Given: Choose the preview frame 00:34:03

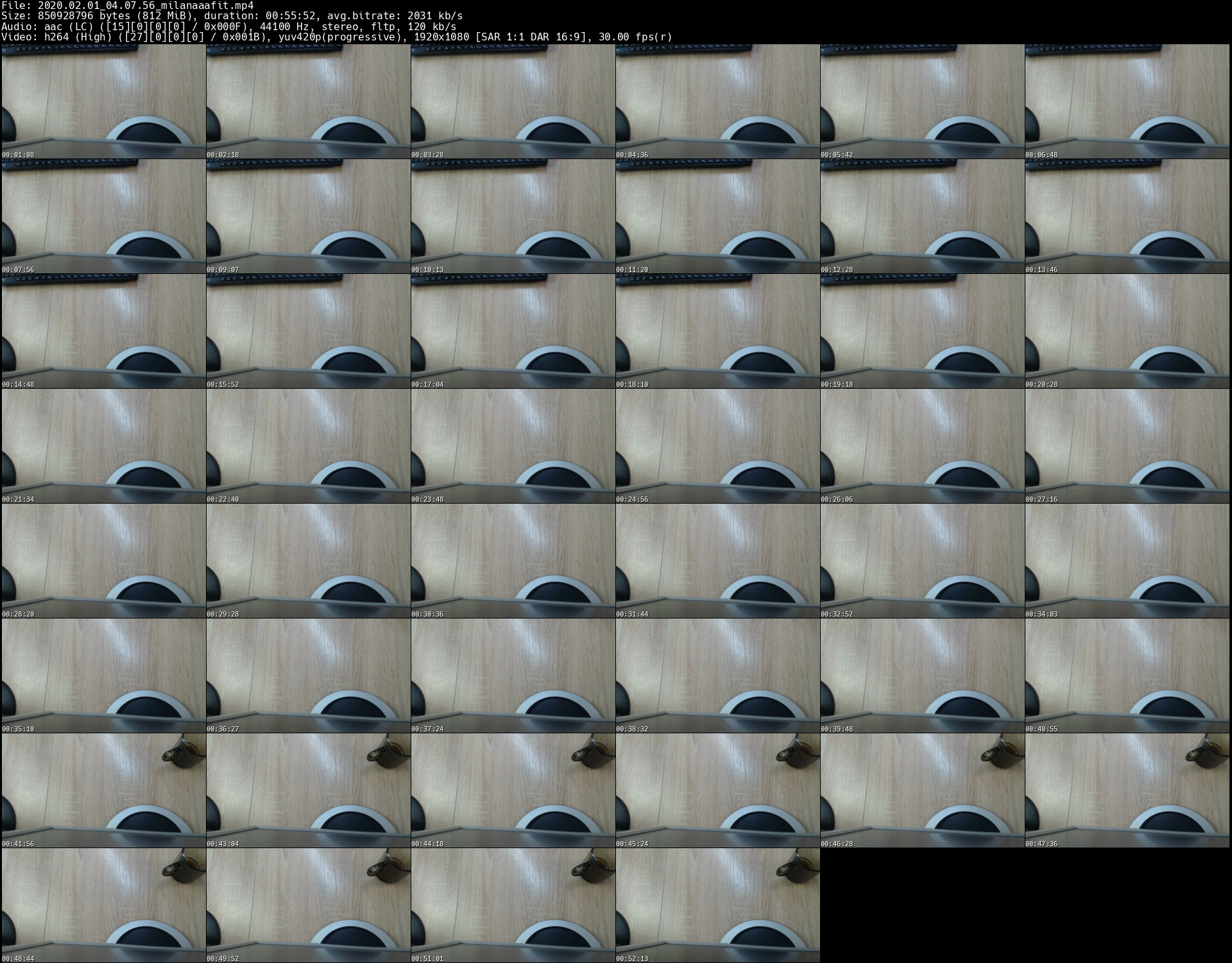Looking at the screenshot, I should click(1127, 561).
